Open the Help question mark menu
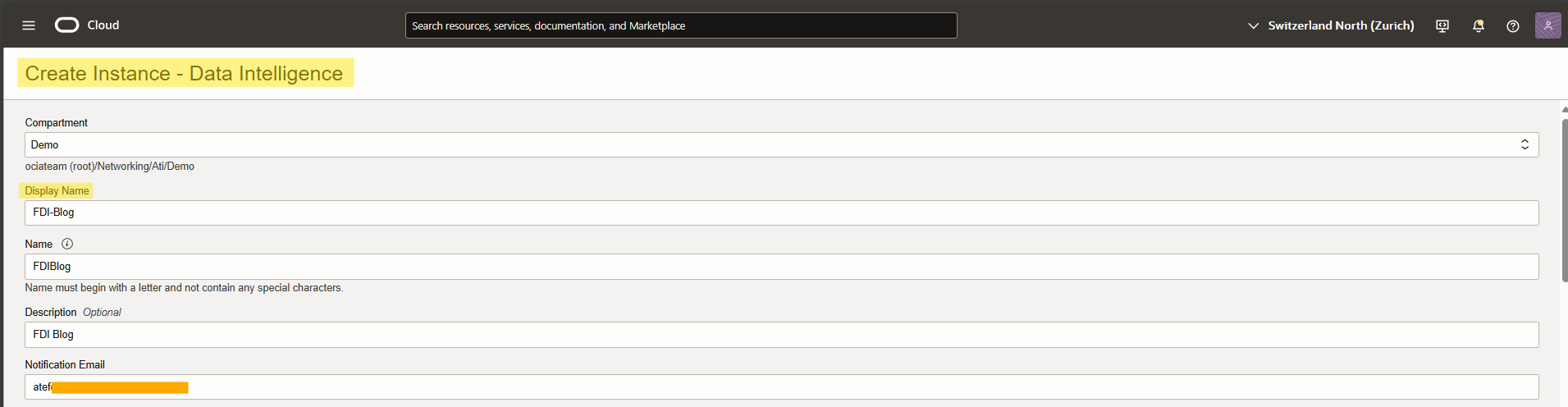The width and height of the screenshot is (1568, 407). [1513, 26]
